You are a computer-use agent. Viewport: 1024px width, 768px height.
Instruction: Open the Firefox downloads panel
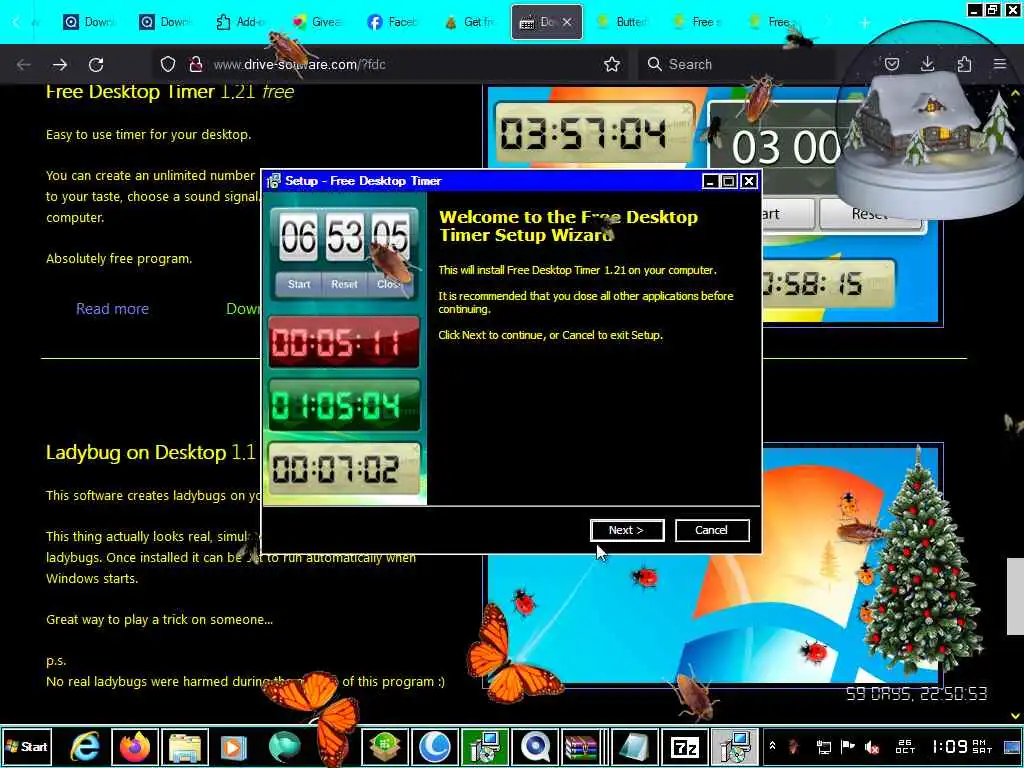coord(927,64)
